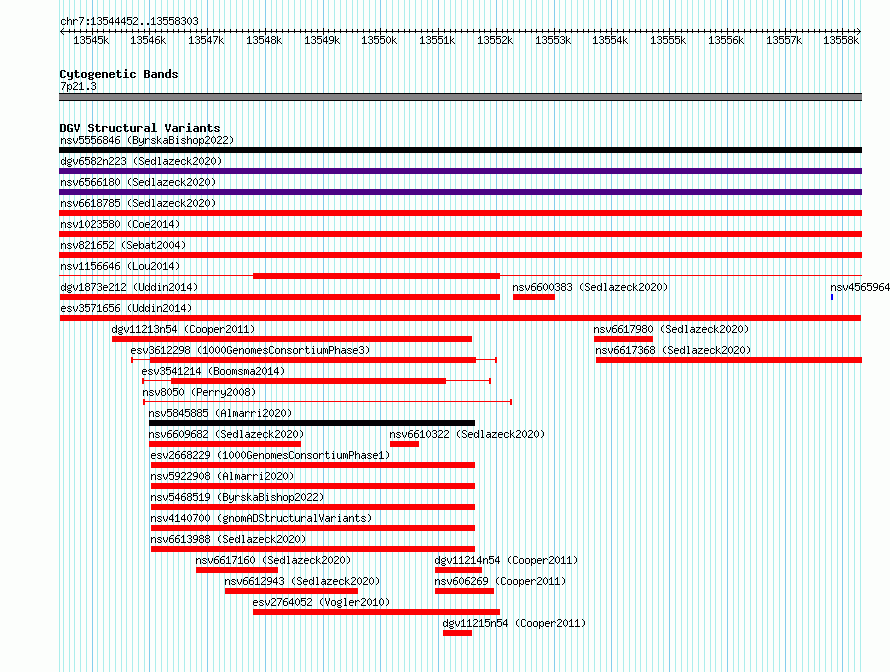Open the nsv6609682 (Sedlazeck2020) label
This screenshot has width=890, height=672.
click(x=226, y=434)
